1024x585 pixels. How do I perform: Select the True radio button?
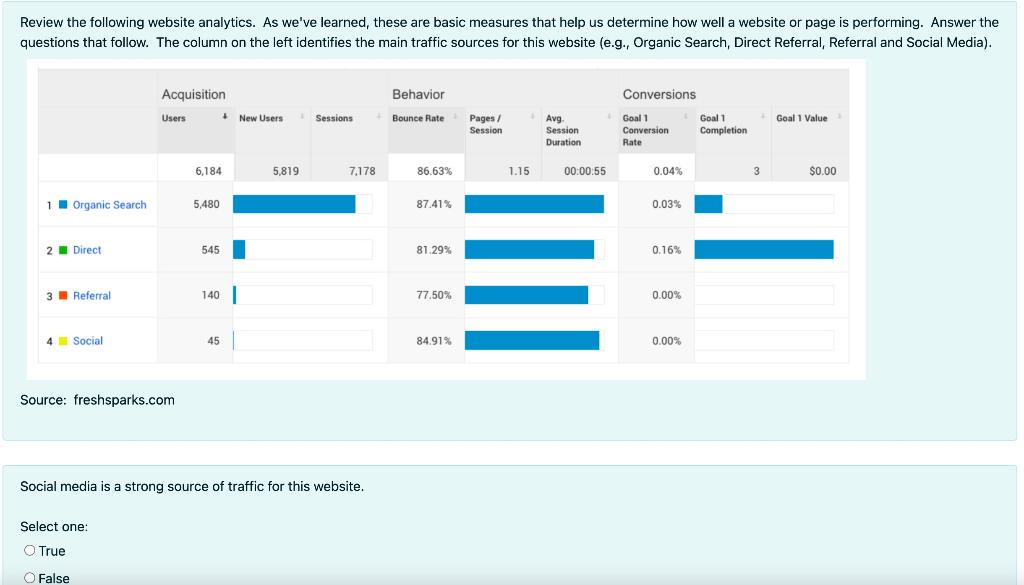click(30, 550)
